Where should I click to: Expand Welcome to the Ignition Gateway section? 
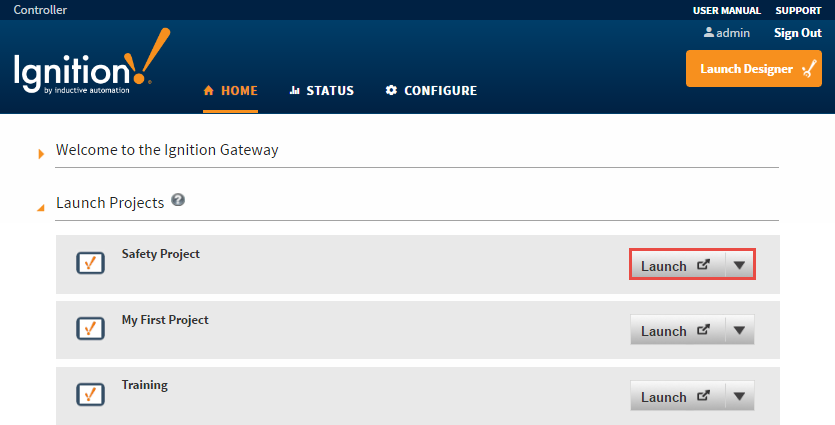(x=41, y=153)
